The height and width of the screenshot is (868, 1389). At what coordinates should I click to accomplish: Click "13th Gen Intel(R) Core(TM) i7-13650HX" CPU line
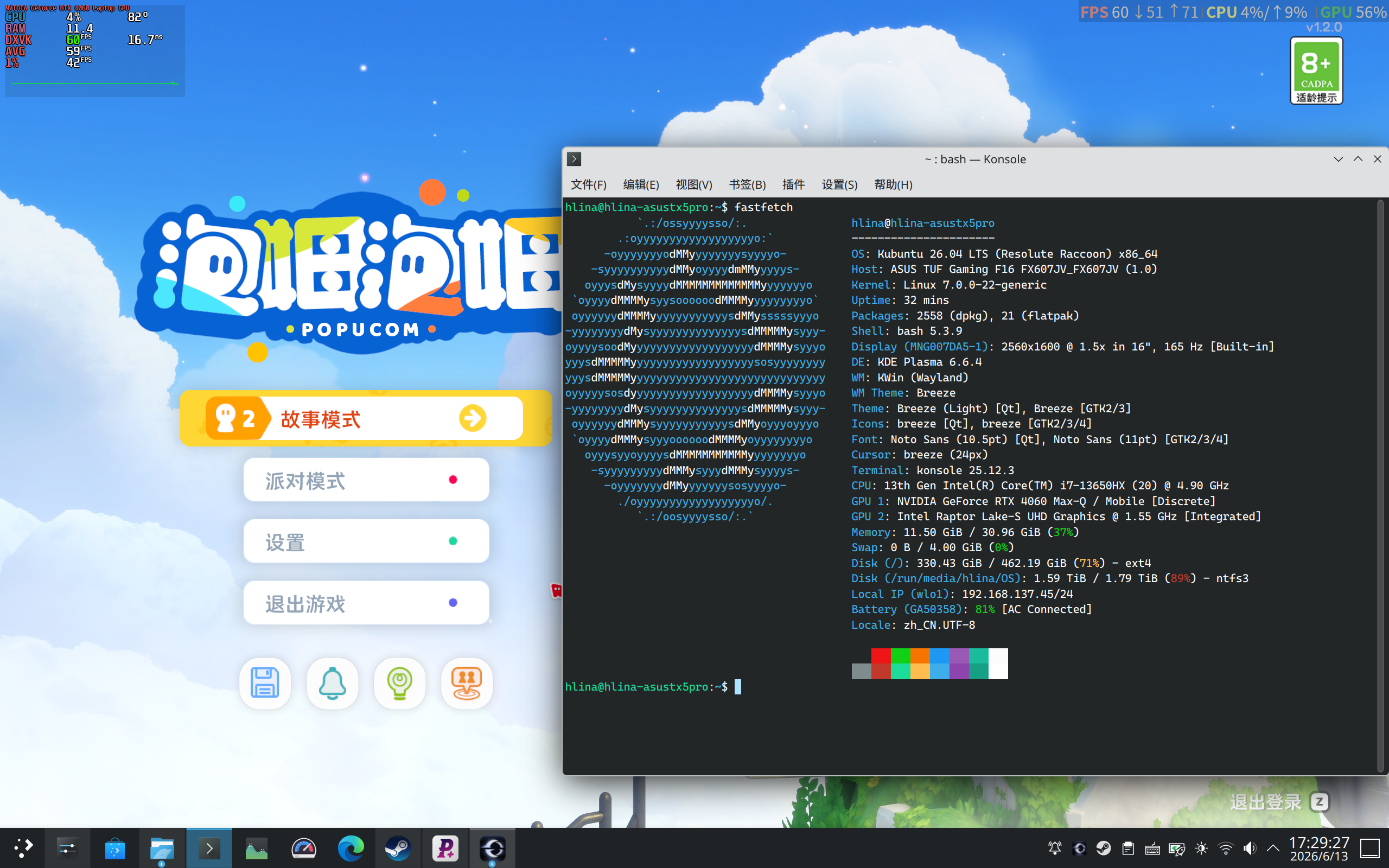1004,486
